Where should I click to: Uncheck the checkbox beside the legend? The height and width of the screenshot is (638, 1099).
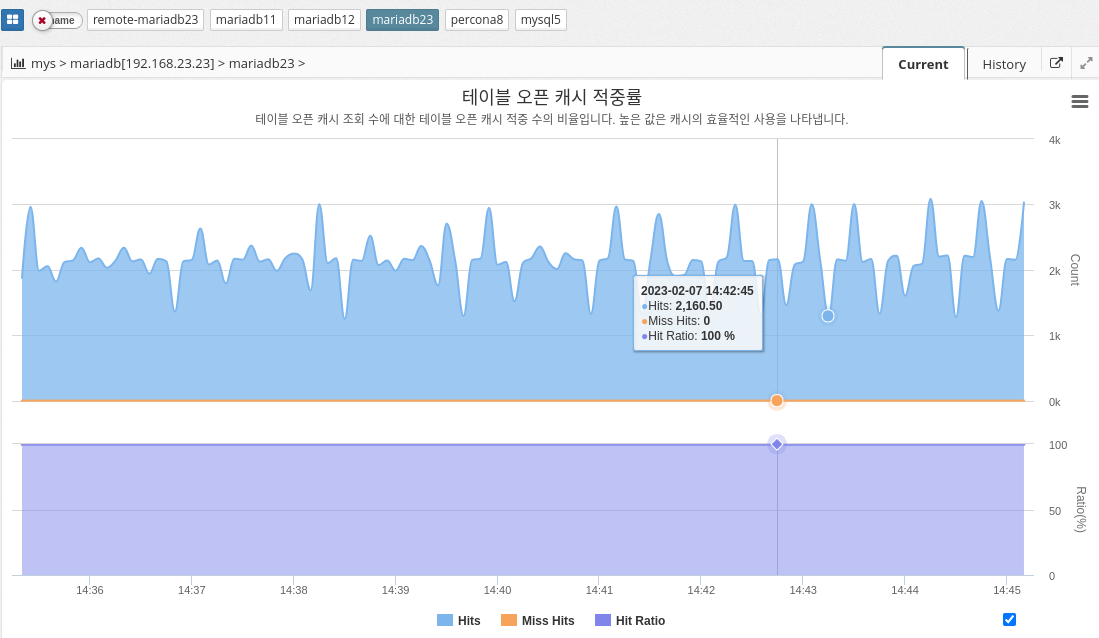point(1009,620)
